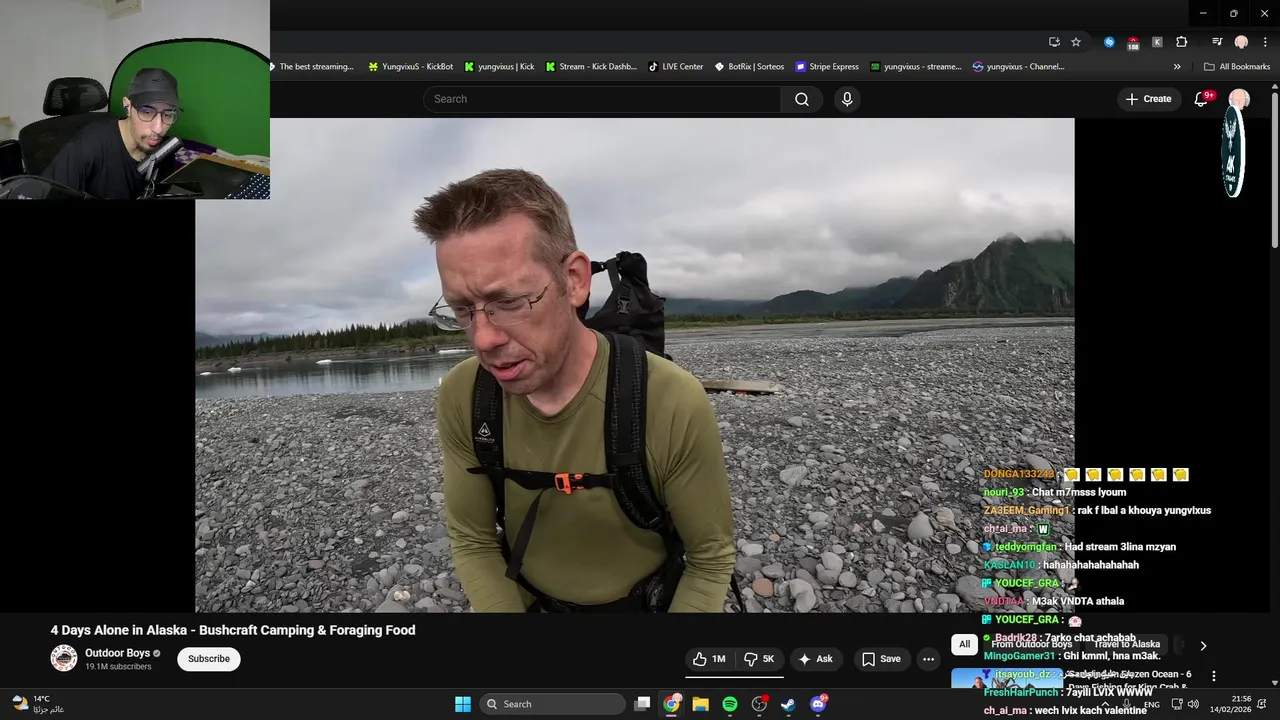The image size is (1280, 720).
Task: Click the video player to pause
Action: pos(635,365)
